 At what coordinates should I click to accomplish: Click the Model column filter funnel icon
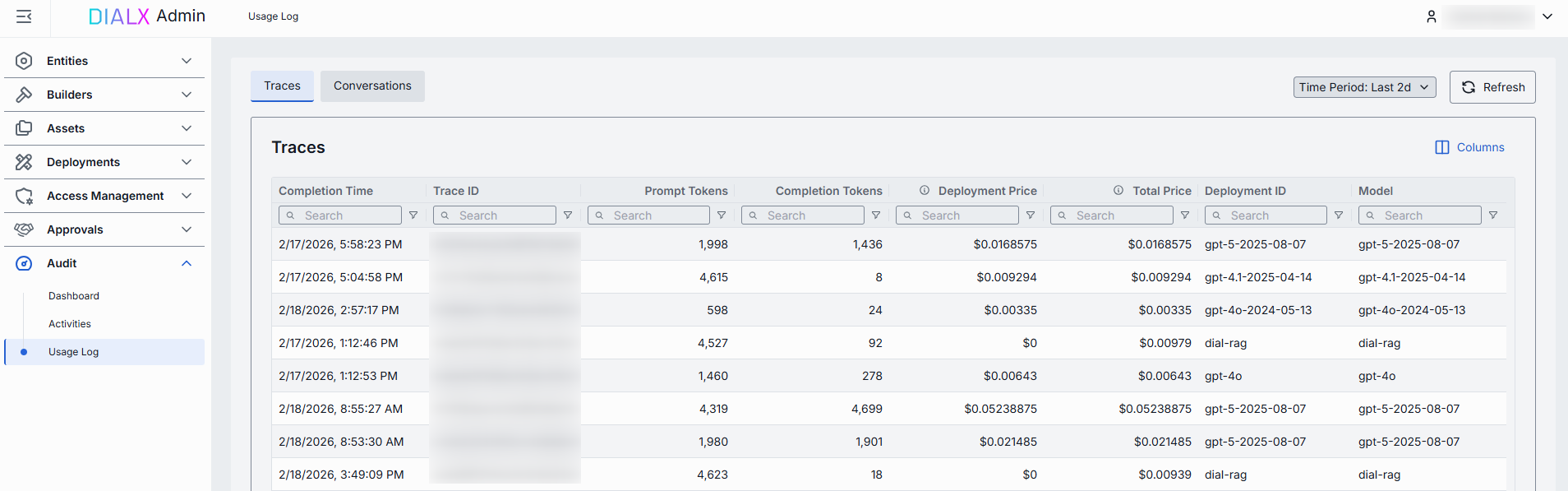(x=1493, y=215)
